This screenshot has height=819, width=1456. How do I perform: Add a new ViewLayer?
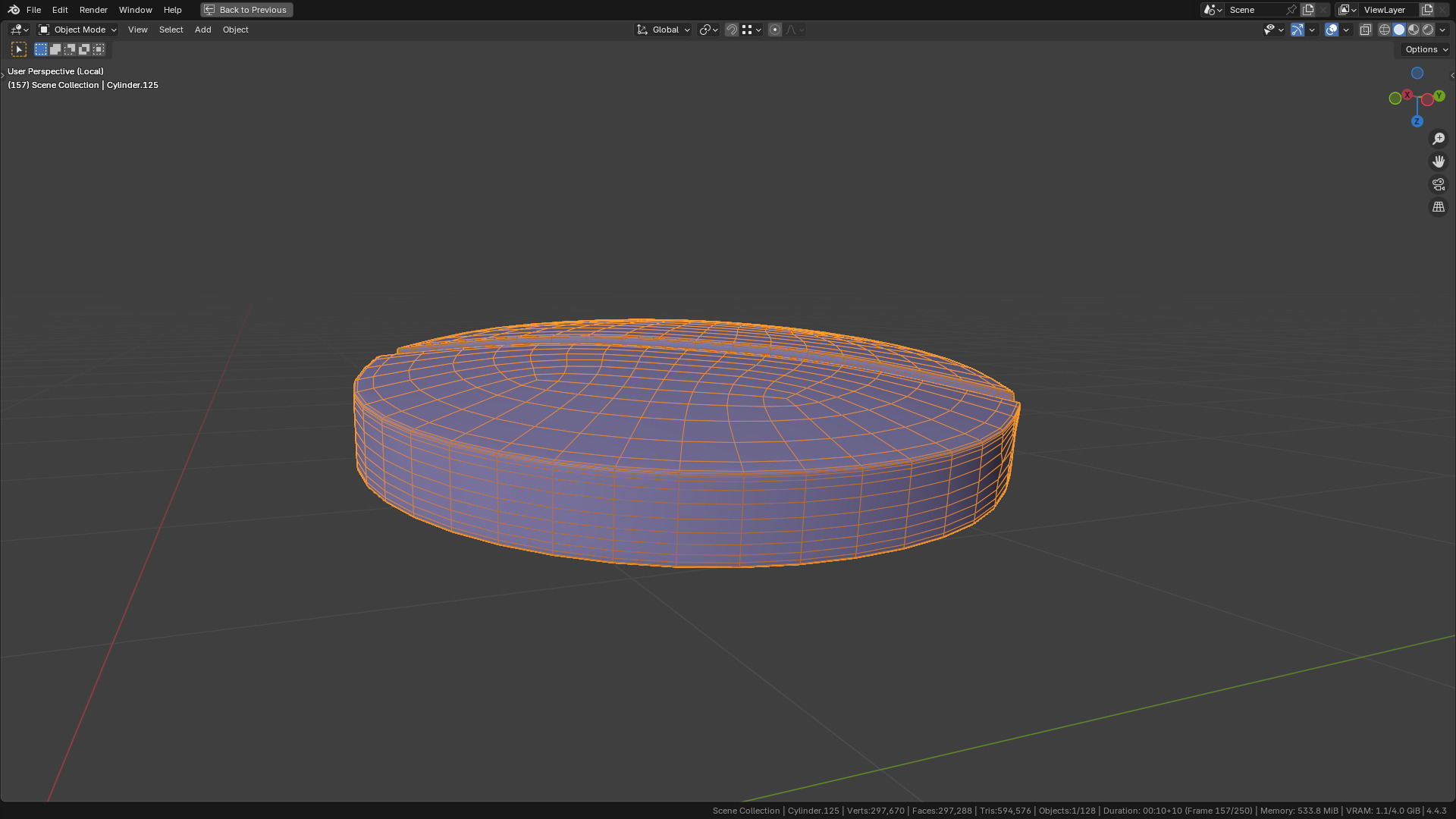(x=1427, y=10)
